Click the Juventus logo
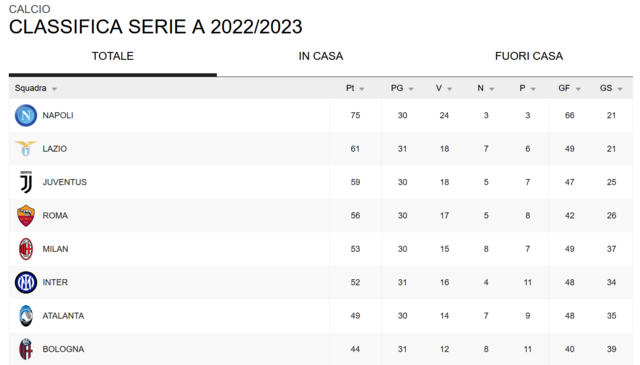The width and height of the screenshot is (640, 365). [26, 182]
